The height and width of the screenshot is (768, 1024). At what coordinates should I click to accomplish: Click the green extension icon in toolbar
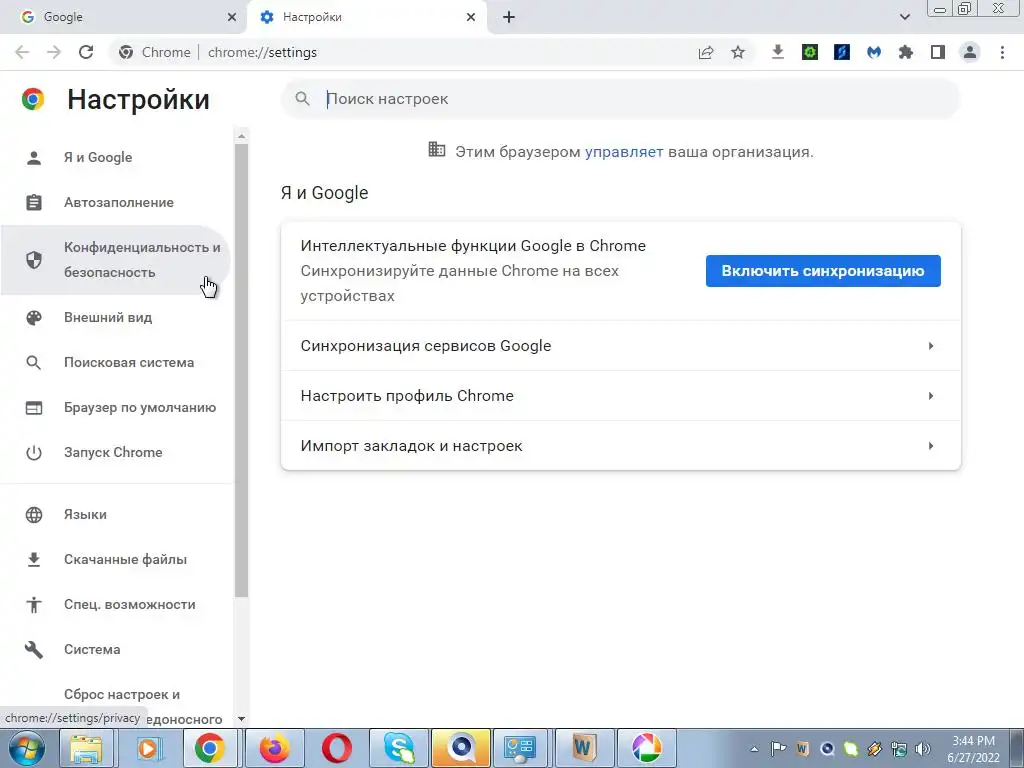(810, 52)
